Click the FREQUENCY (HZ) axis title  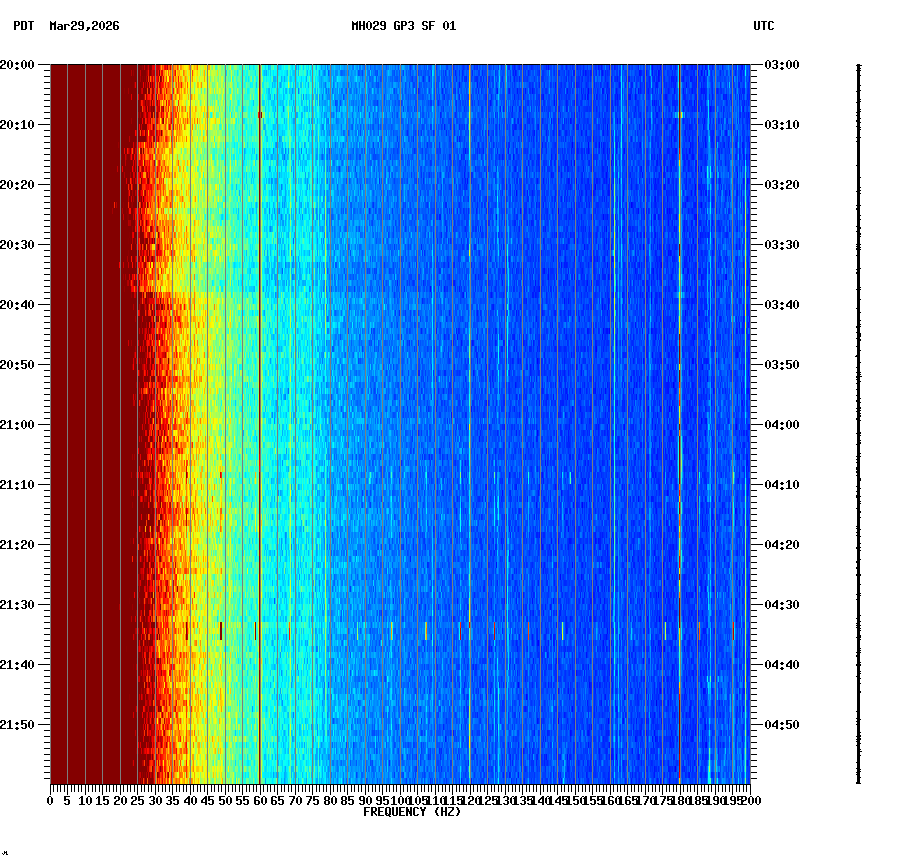(x=411, y=812)
